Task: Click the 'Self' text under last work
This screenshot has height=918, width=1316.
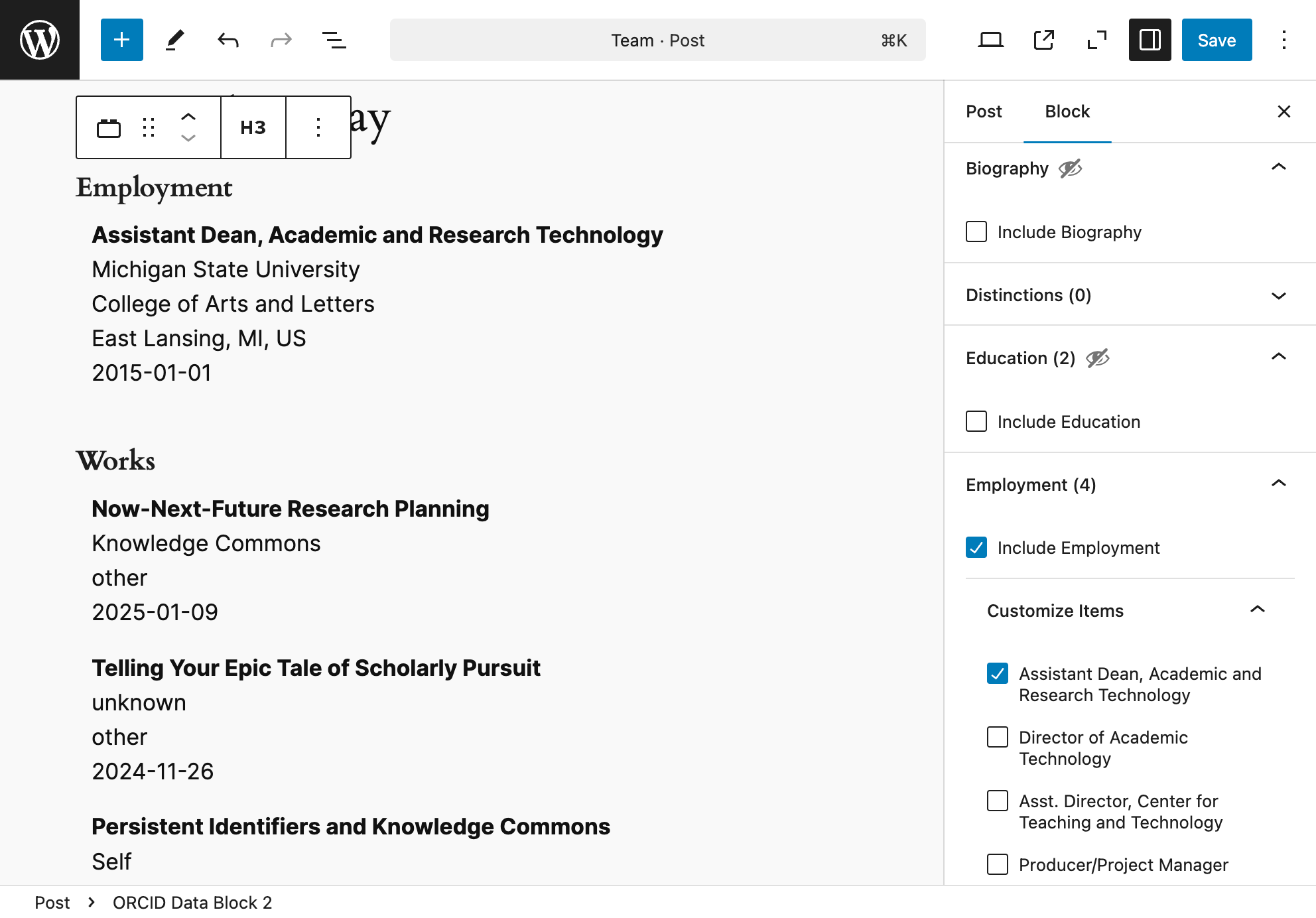Action: [111, 862]
